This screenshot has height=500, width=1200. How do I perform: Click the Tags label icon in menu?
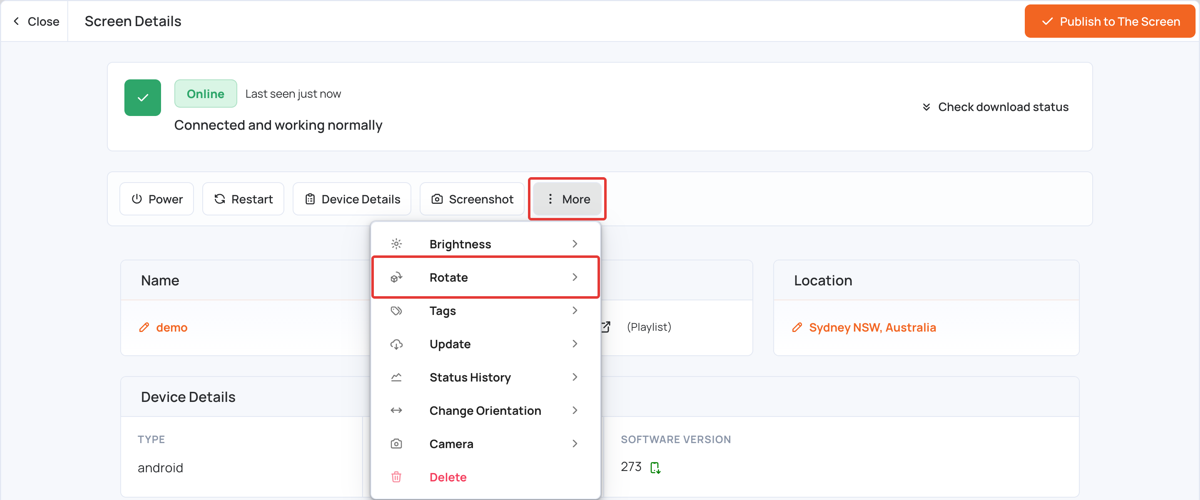(396, 311)
